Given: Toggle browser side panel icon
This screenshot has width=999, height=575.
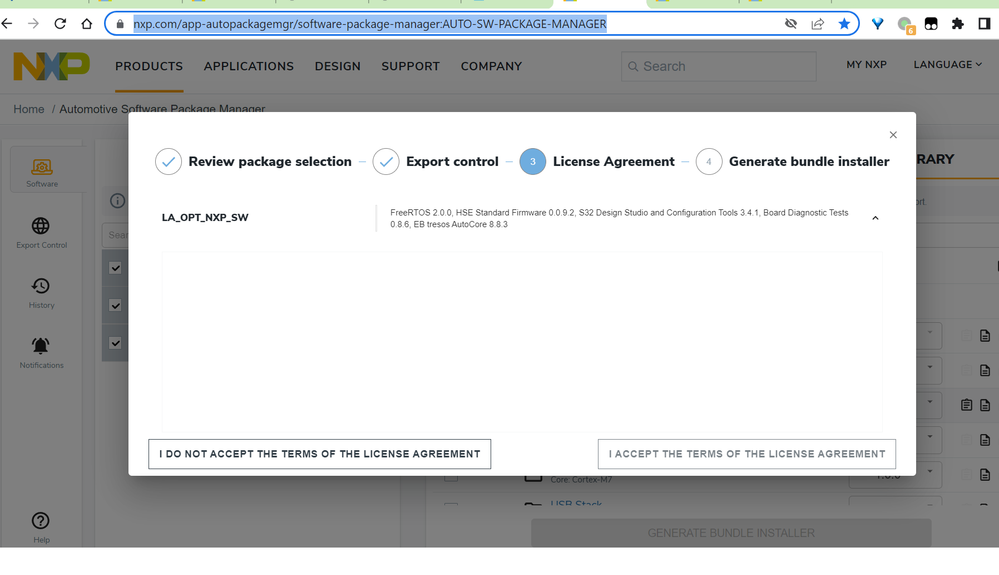Looking at the screenshot, I should pyautogui.click(x=984, y=24).
